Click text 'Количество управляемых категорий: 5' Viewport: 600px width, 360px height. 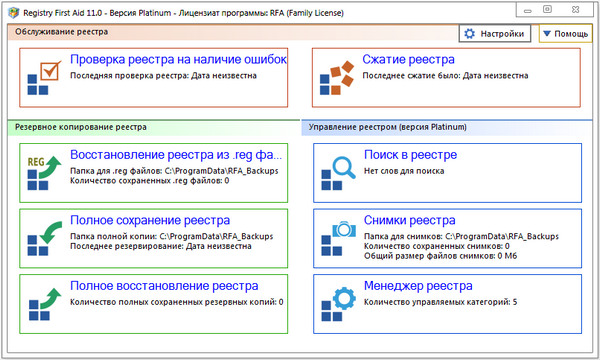coord(440,302)
